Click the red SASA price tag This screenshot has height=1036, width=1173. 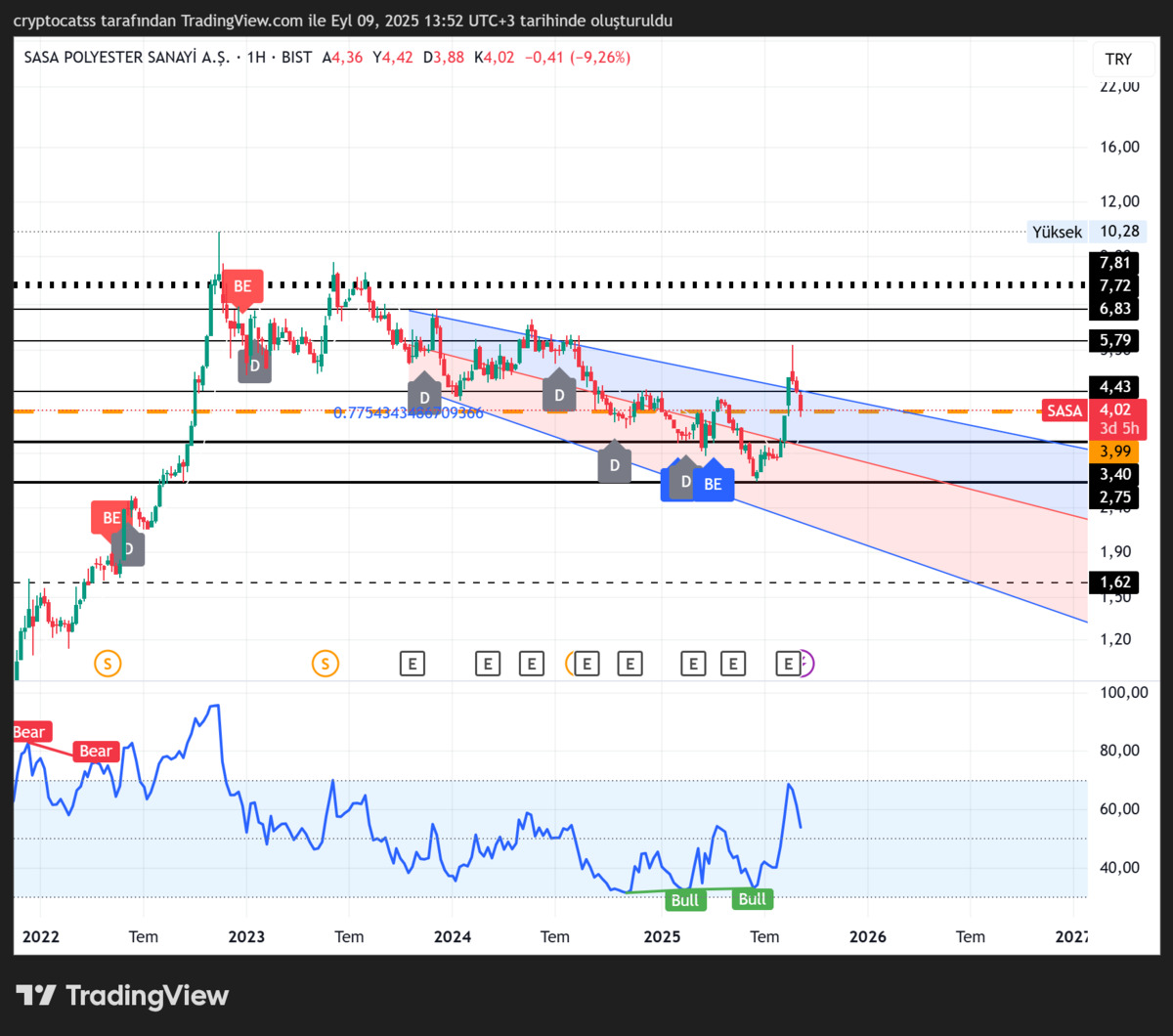click(1064, 410)
